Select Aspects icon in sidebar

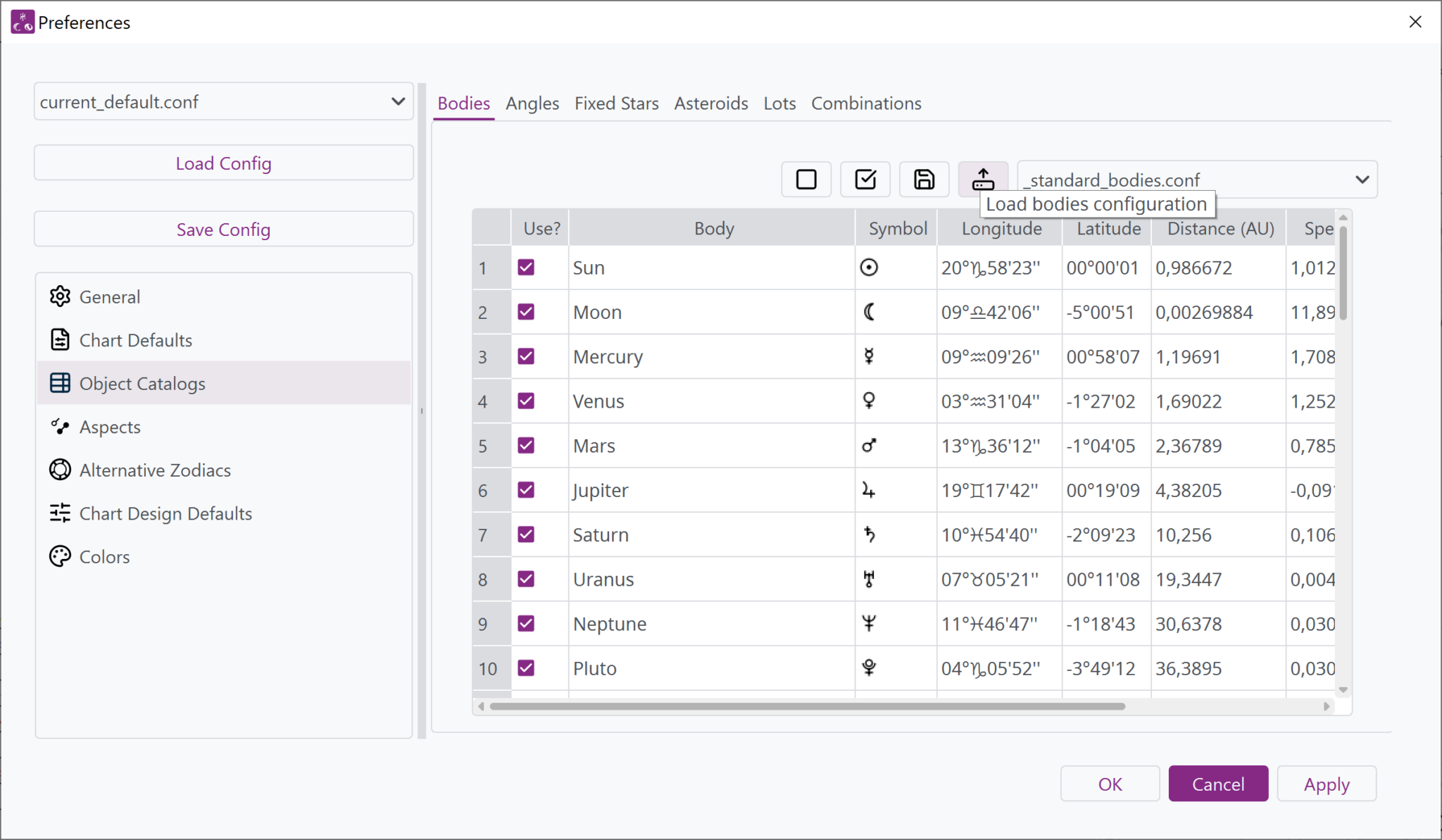[x=61, y=427]
